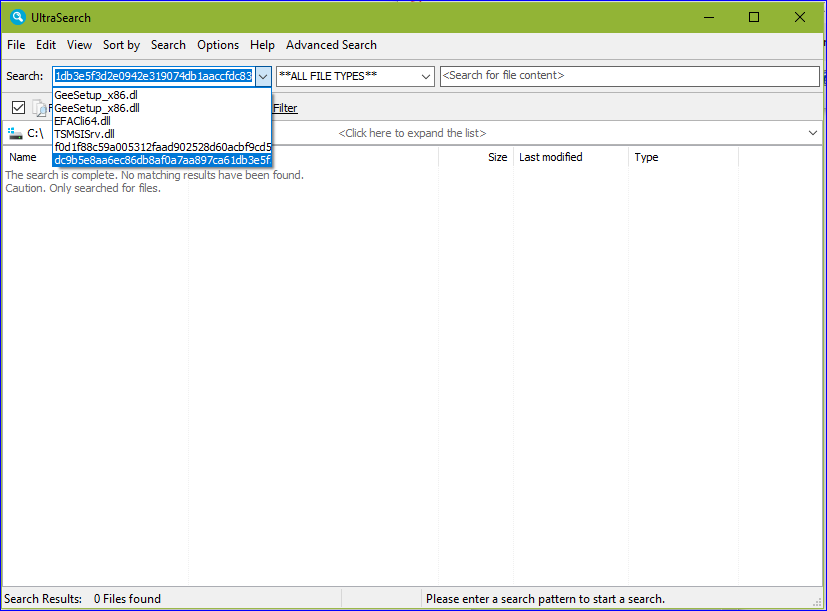
Task: Open the File menu
Action: click(16, 45)
